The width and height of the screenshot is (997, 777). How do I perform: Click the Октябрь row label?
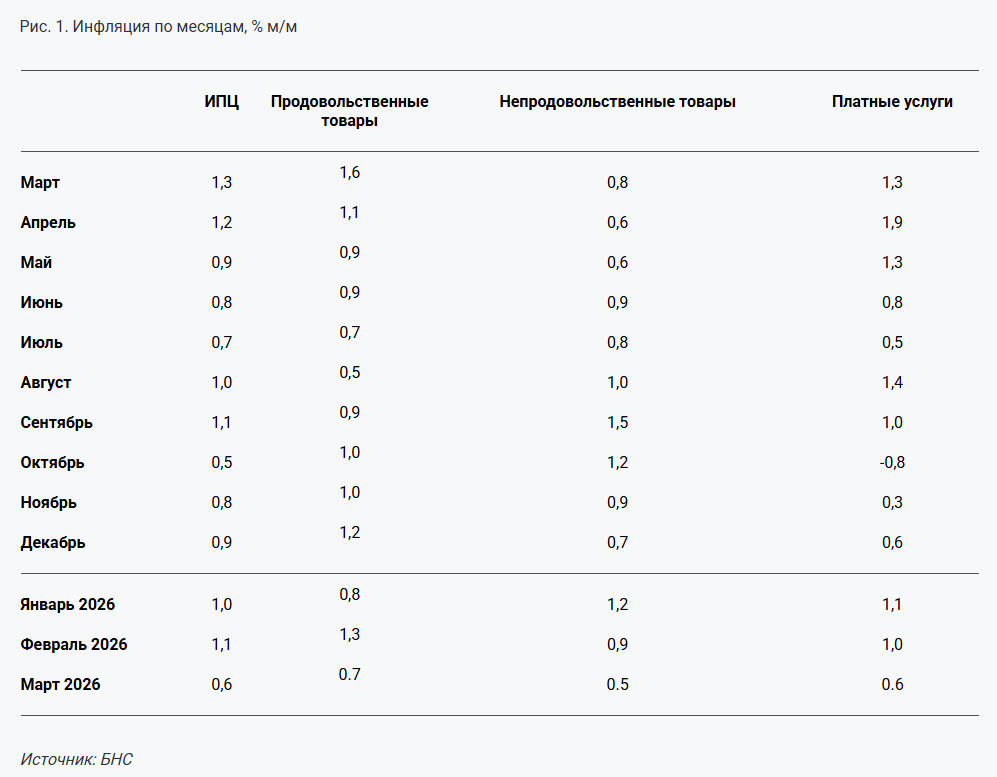click(53, 463)
